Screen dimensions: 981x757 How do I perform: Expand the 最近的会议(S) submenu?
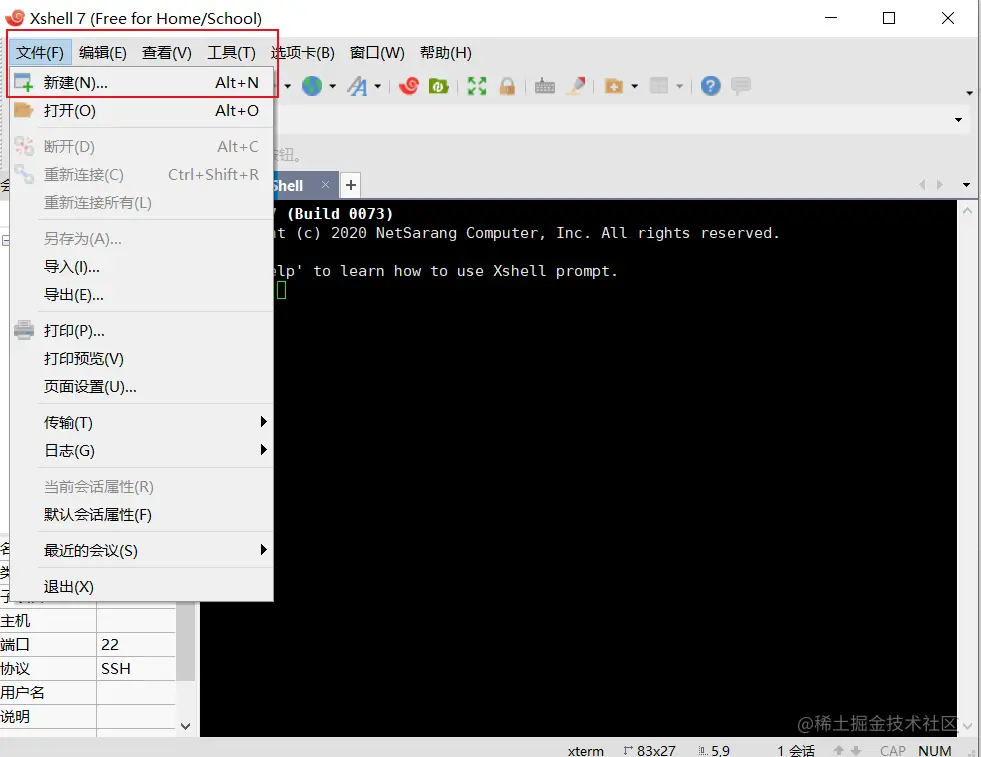pos(142,551)
